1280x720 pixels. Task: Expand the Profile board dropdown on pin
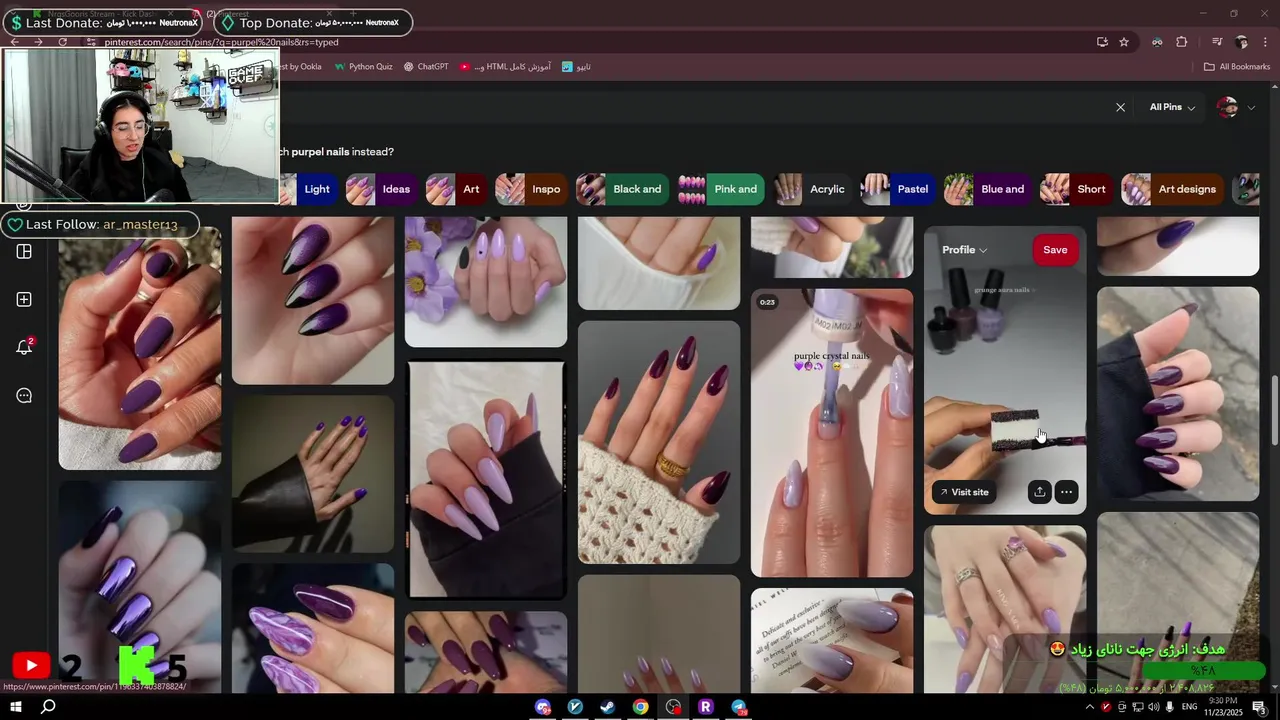[964, 250]
